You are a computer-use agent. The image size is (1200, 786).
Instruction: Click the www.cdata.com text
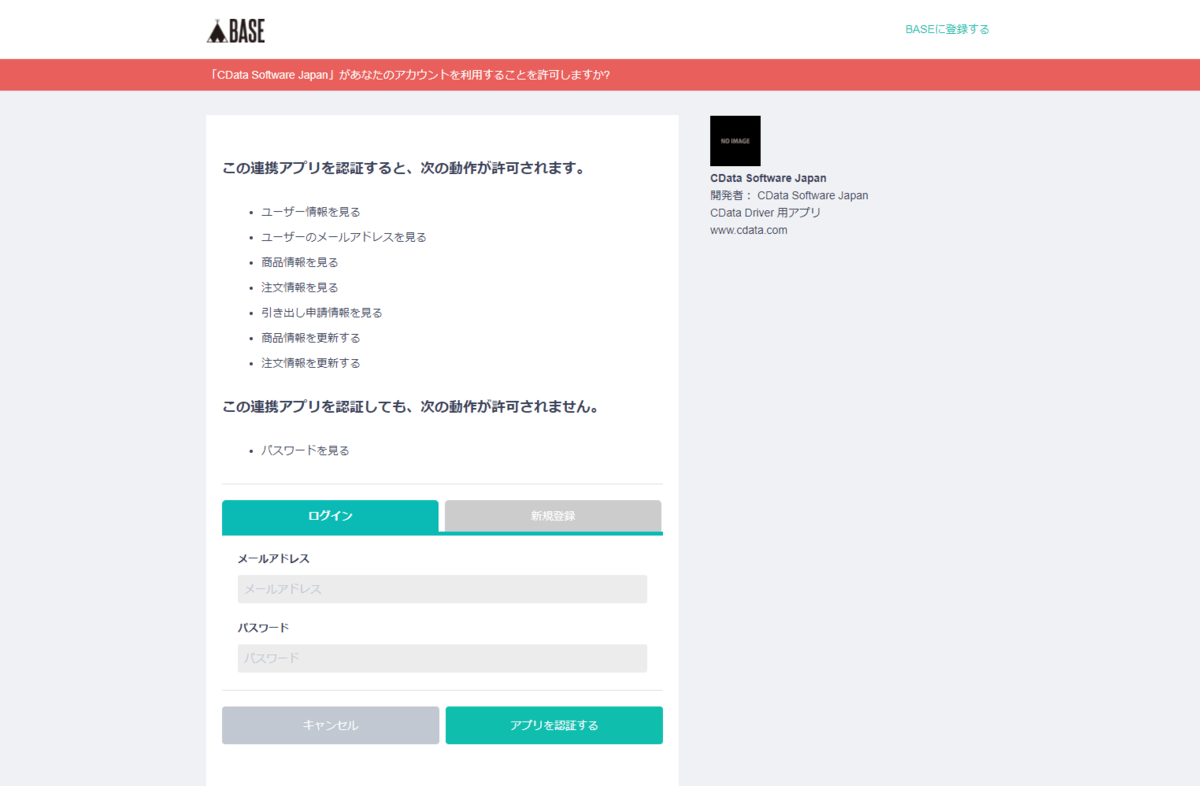pos(749,230)
